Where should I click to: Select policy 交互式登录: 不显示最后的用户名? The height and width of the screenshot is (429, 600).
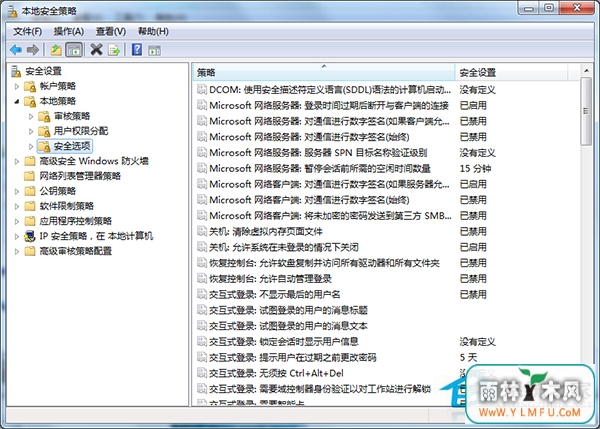coord(274,294)
